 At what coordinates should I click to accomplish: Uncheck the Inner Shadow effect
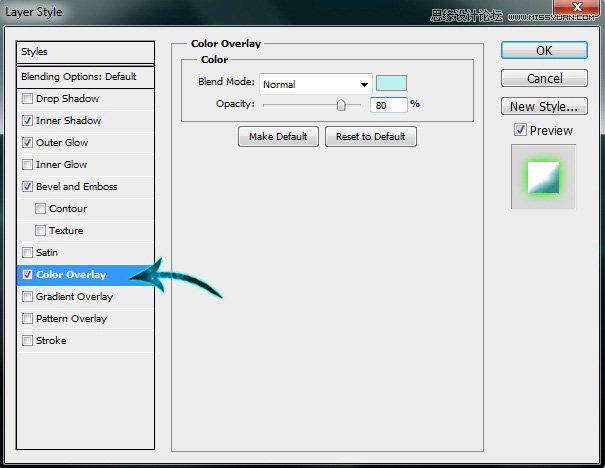[27, 121]
